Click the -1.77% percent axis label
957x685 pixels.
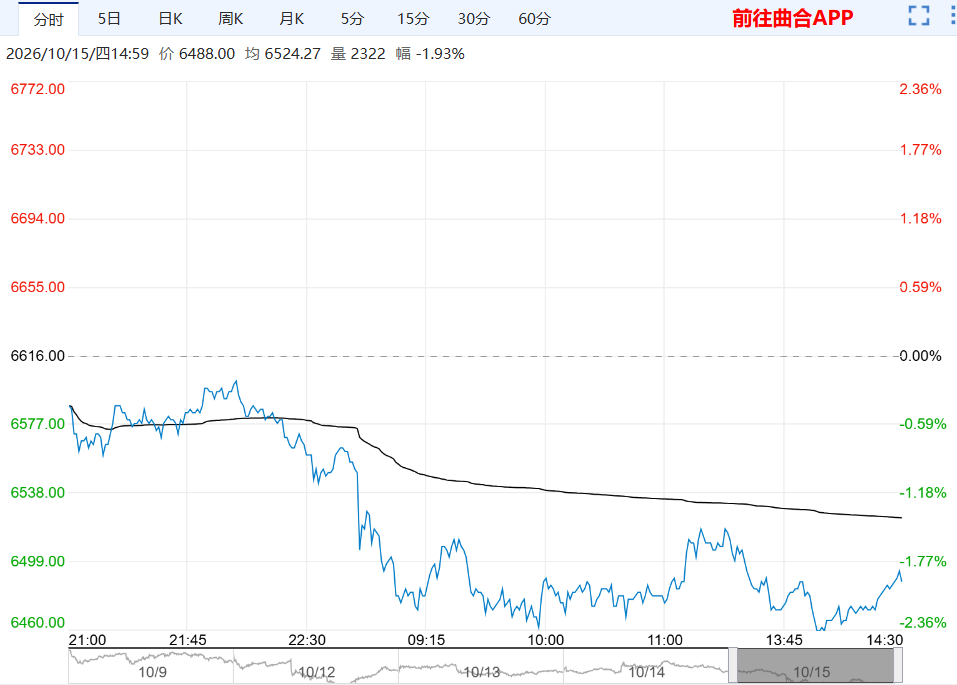(923, 561)
